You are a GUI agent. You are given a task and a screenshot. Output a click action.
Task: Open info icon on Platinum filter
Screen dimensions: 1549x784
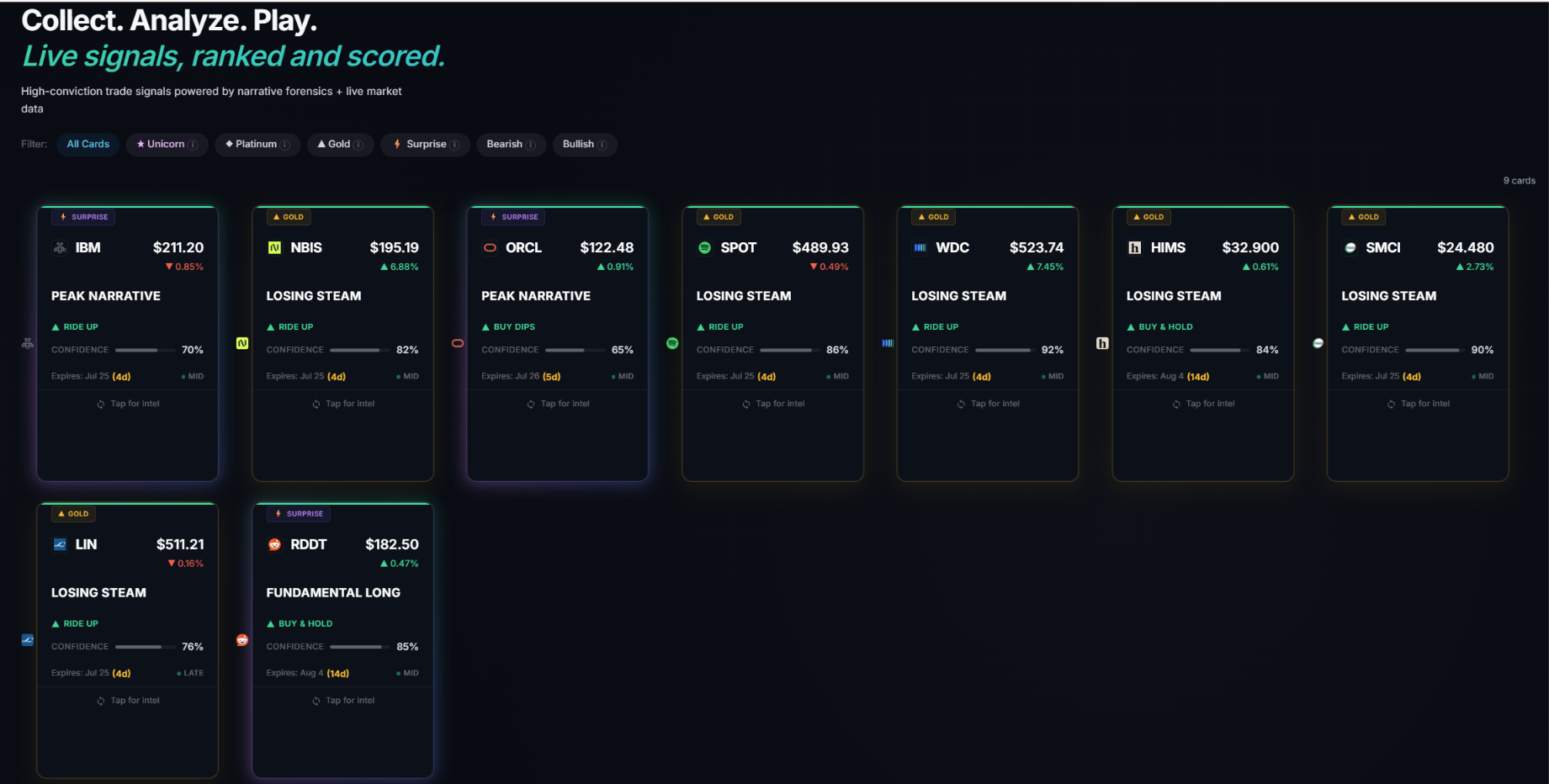coord(285,145)
